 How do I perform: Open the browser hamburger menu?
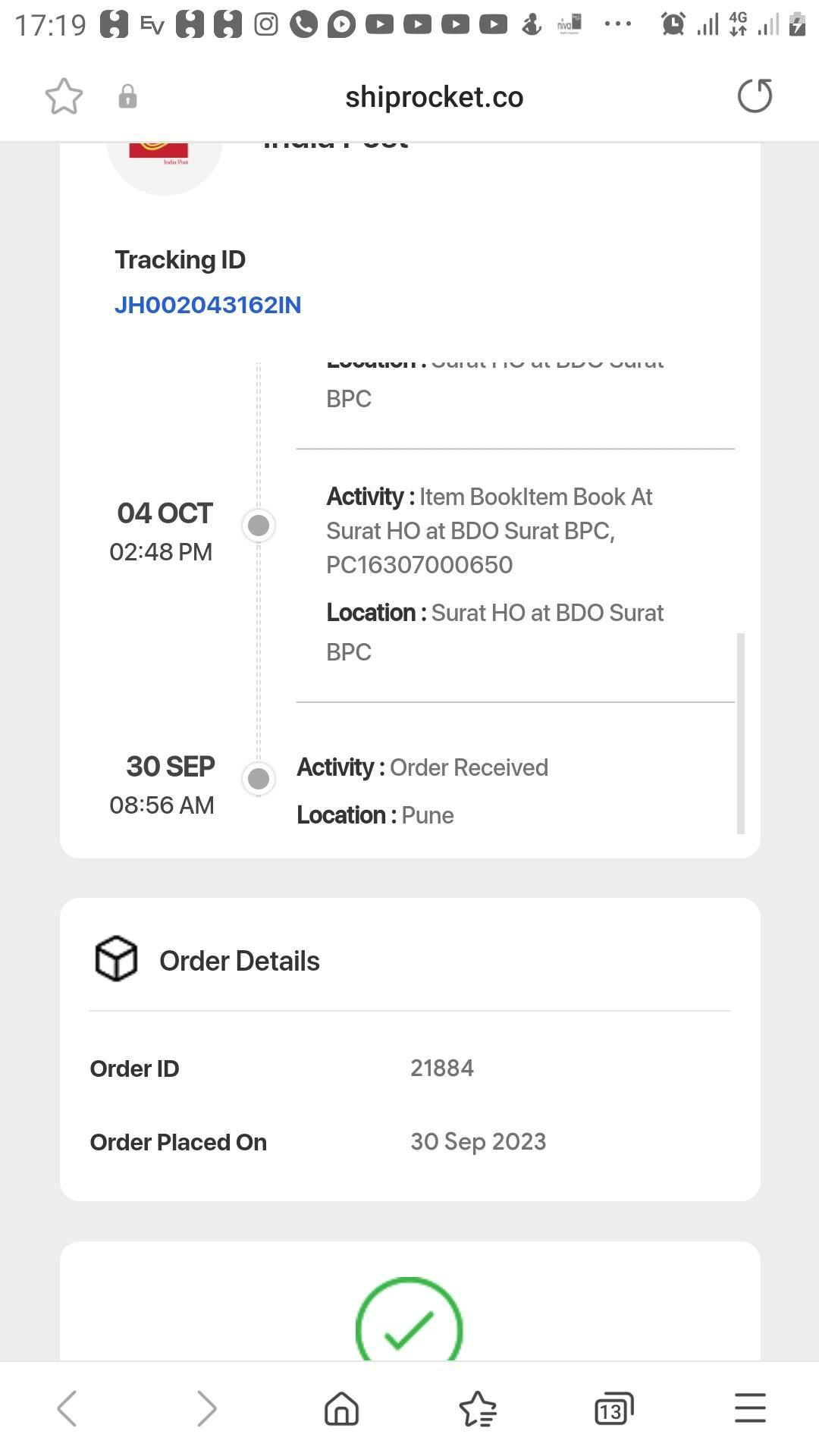750,1408
